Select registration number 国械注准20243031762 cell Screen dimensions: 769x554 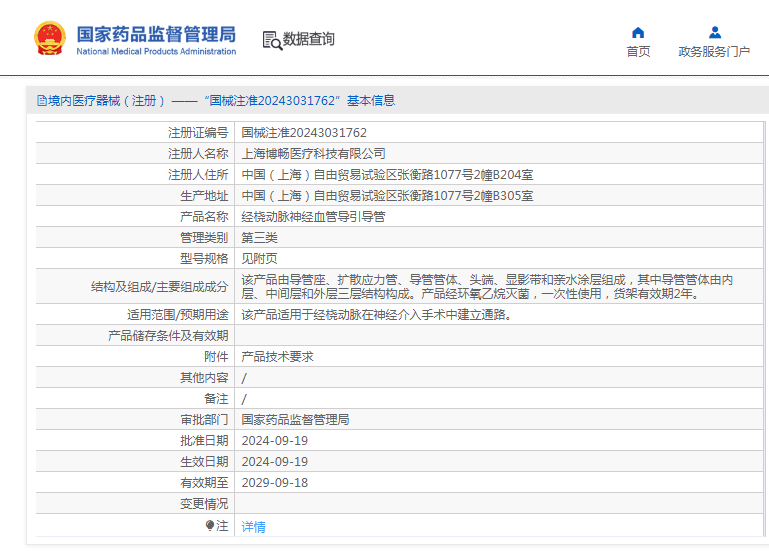pos(304,133)
